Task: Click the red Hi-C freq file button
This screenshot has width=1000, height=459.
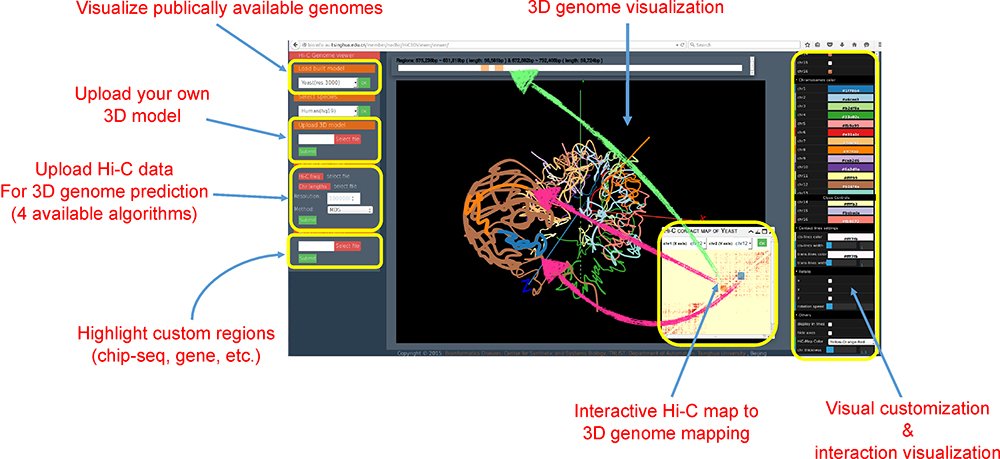Action: (309, 175)
